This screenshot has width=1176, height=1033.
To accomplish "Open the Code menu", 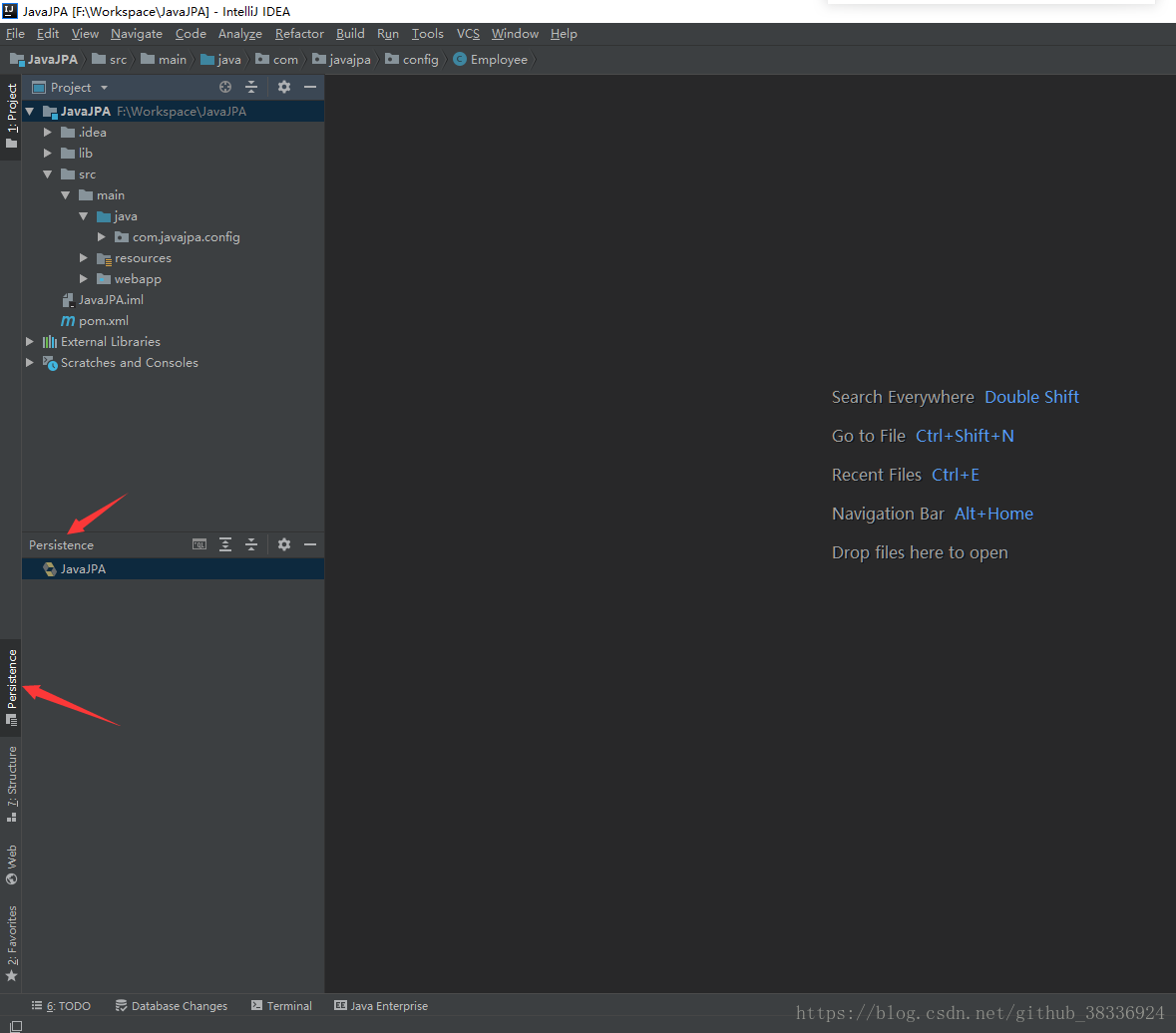I will pos(191,34).
